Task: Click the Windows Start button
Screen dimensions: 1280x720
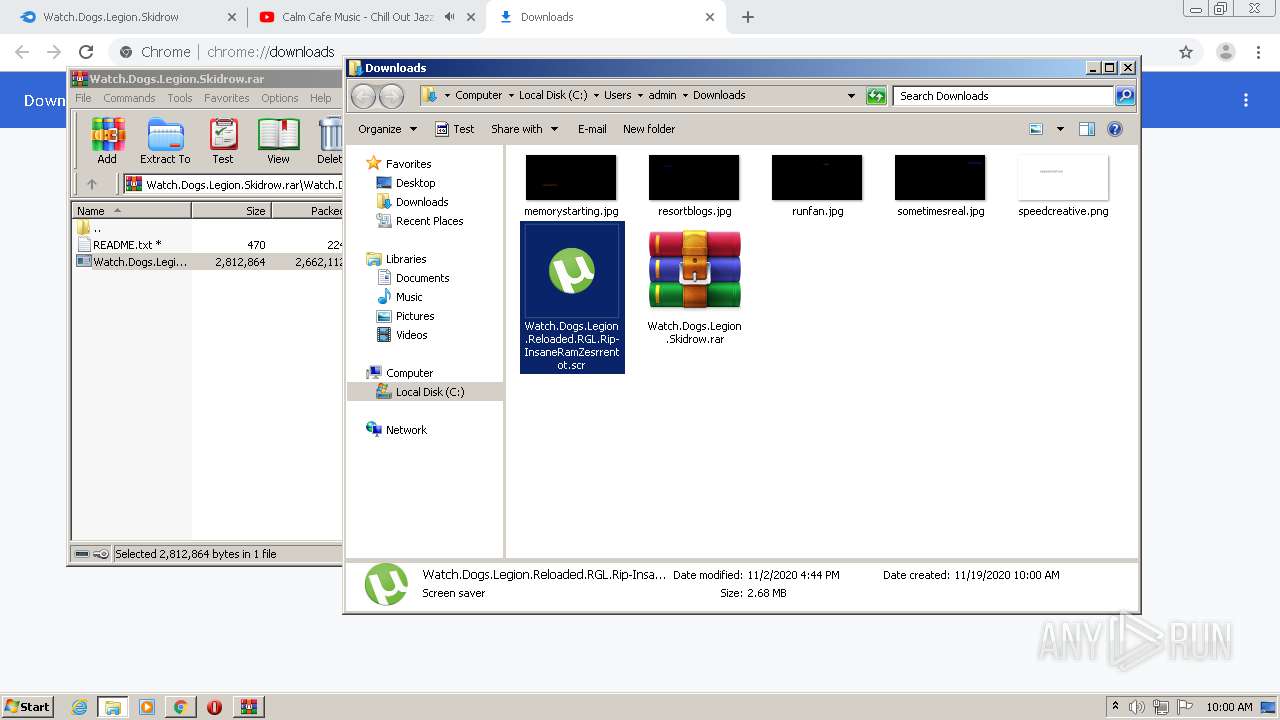Action: 27,707
